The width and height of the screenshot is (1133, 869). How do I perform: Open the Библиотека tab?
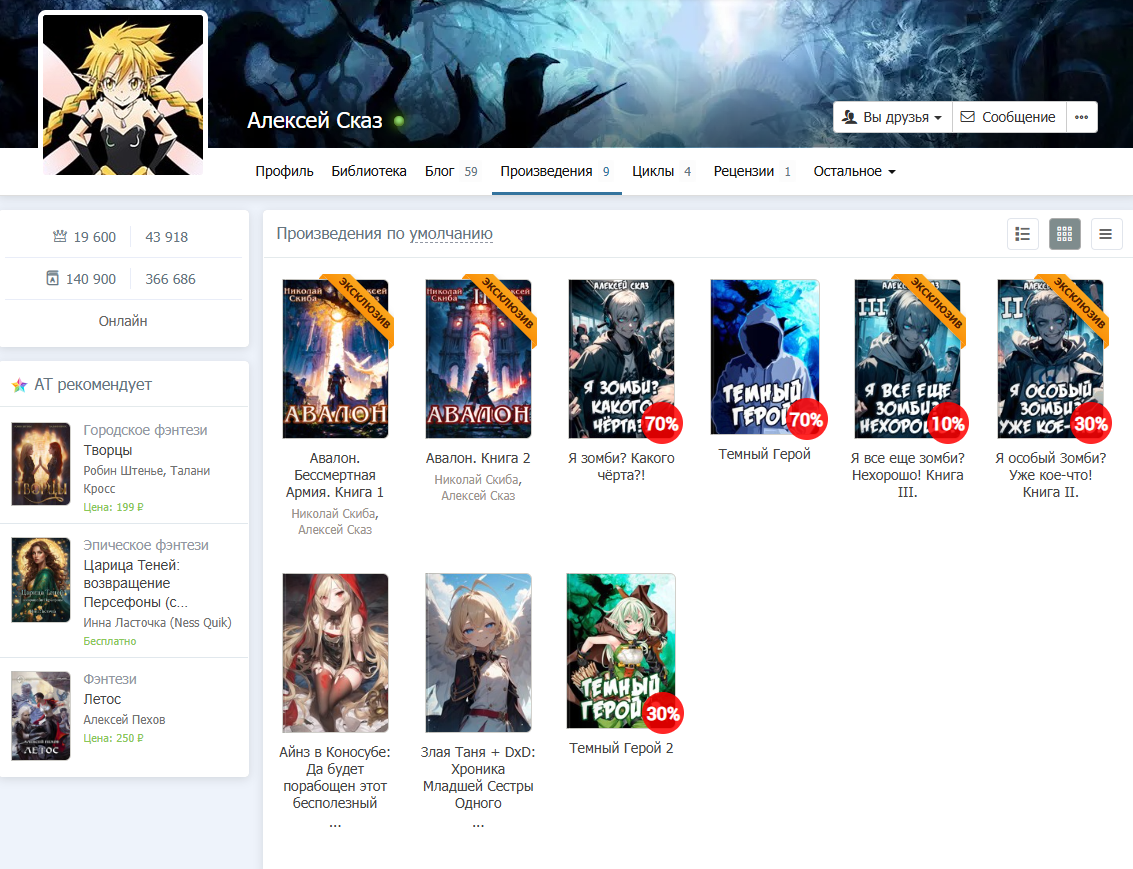pos(369,171)
